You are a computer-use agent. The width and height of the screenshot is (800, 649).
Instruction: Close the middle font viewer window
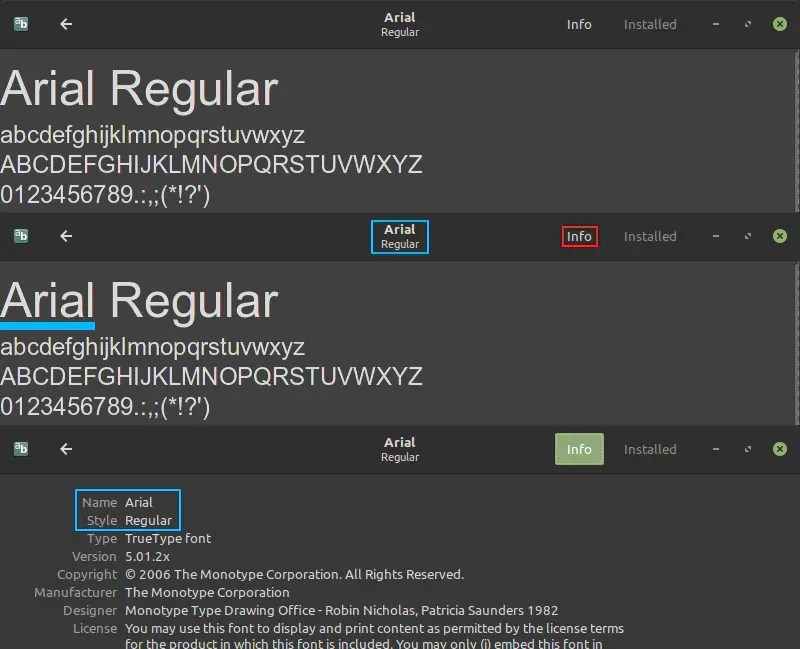780,236
